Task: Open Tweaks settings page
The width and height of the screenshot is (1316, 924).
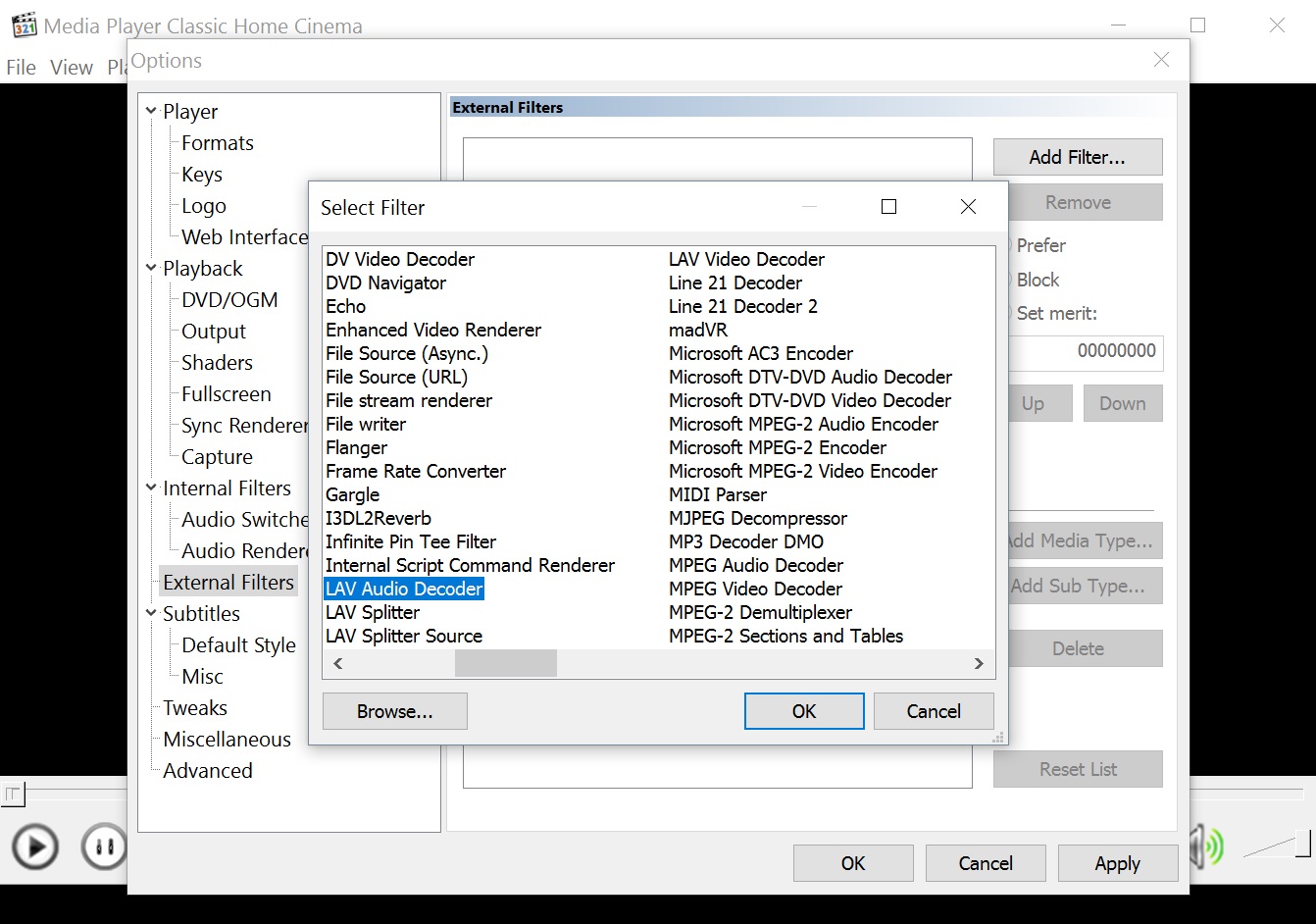Action: (194, 707)
